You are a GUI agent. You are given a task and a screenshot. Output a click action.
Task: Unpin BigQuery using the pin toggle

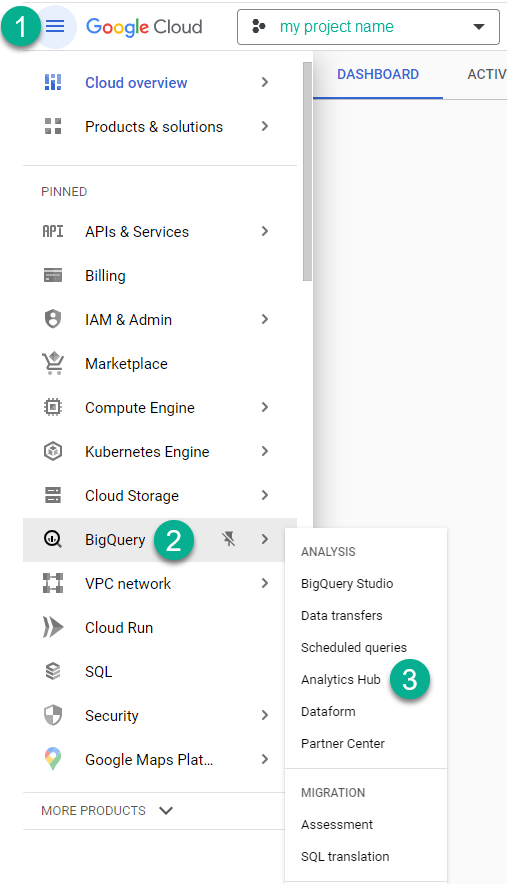228,540
